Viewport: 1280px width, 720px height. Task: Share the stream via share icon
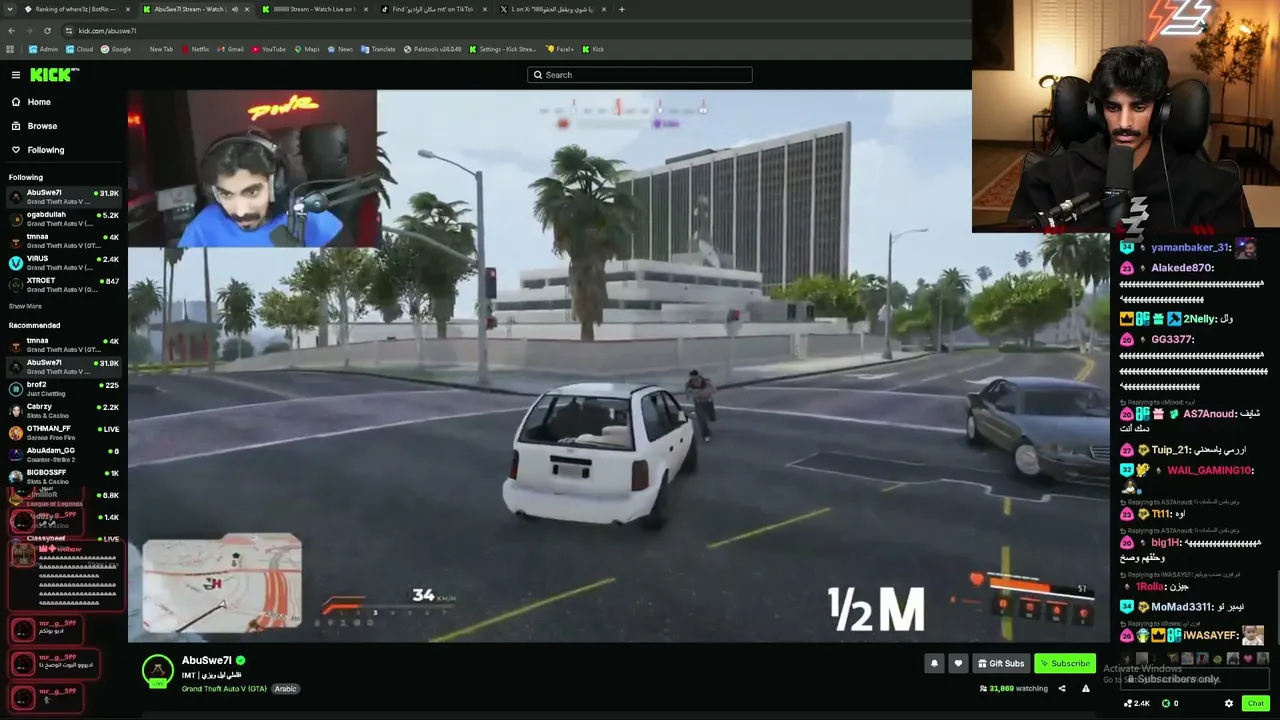(x=1062, y=688)
